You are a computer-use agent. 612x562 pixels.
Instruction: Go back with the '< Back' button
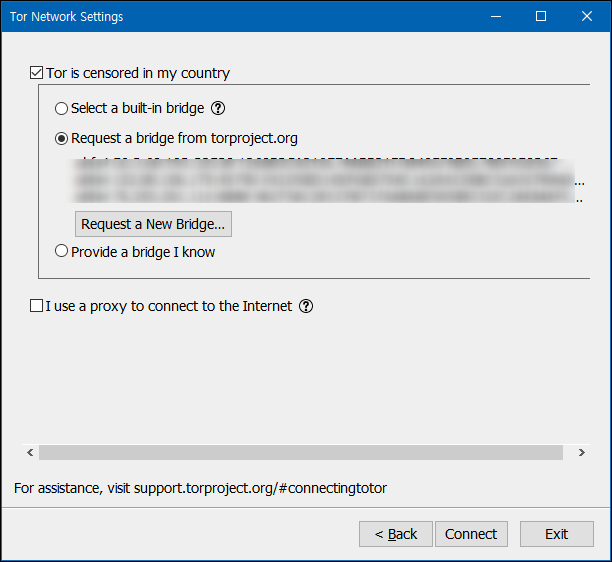pyautogui.click(x=396, y=534)
